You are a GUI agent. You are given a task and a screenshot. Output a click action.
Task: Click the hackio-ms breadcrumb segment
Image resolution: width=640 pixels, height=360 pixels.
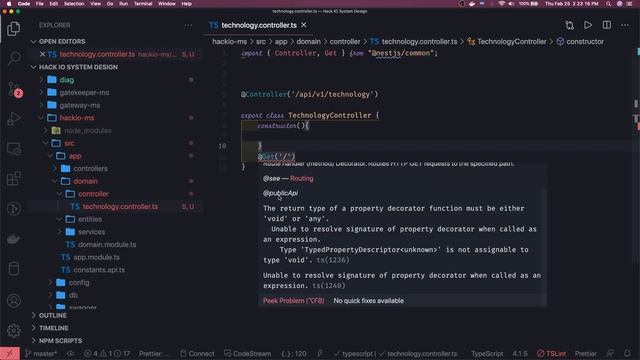[229, 42]
